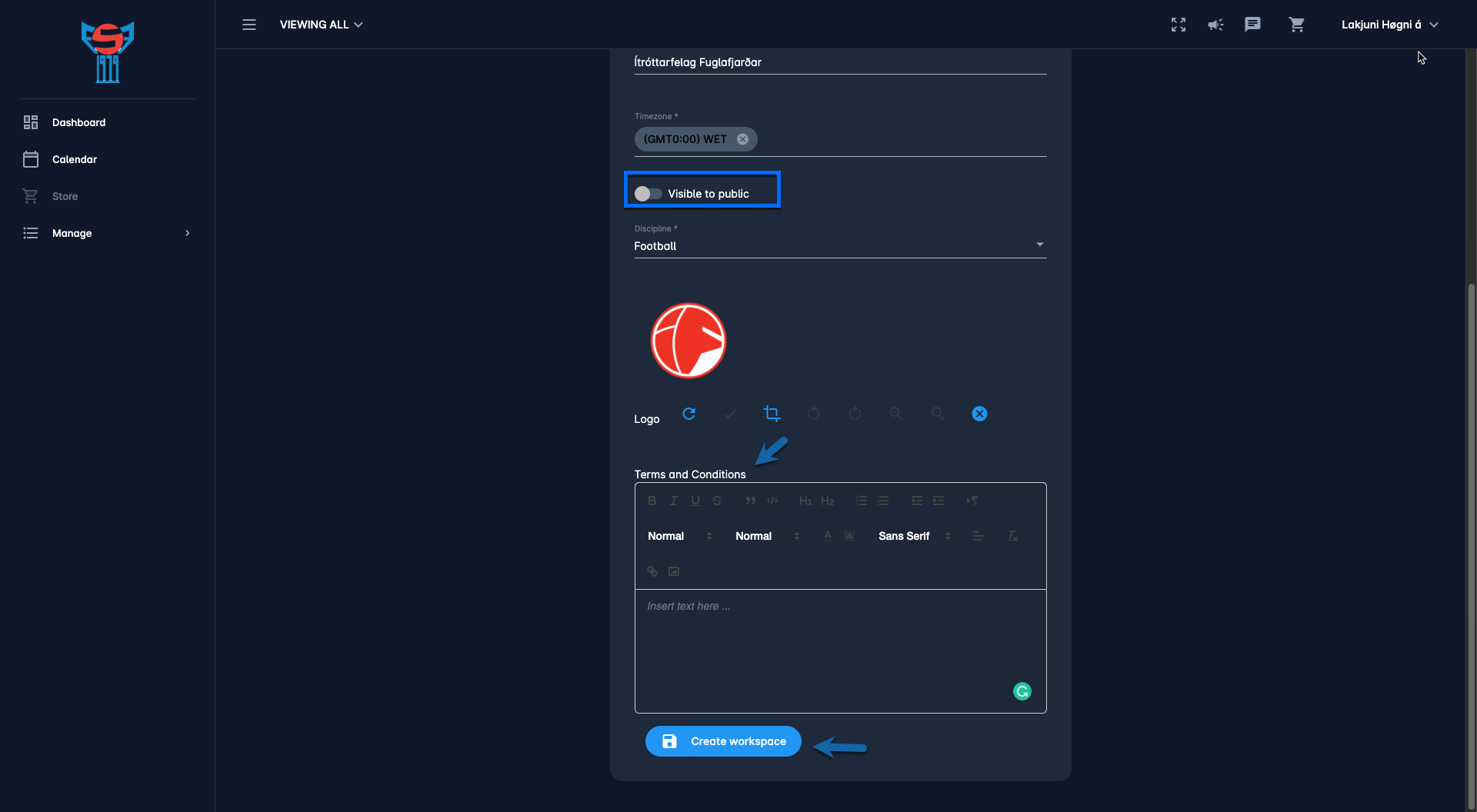Click the Create workspace button
Image resolution: width=1477 pixels, height=812 pixels.
(x=723, y=741)
